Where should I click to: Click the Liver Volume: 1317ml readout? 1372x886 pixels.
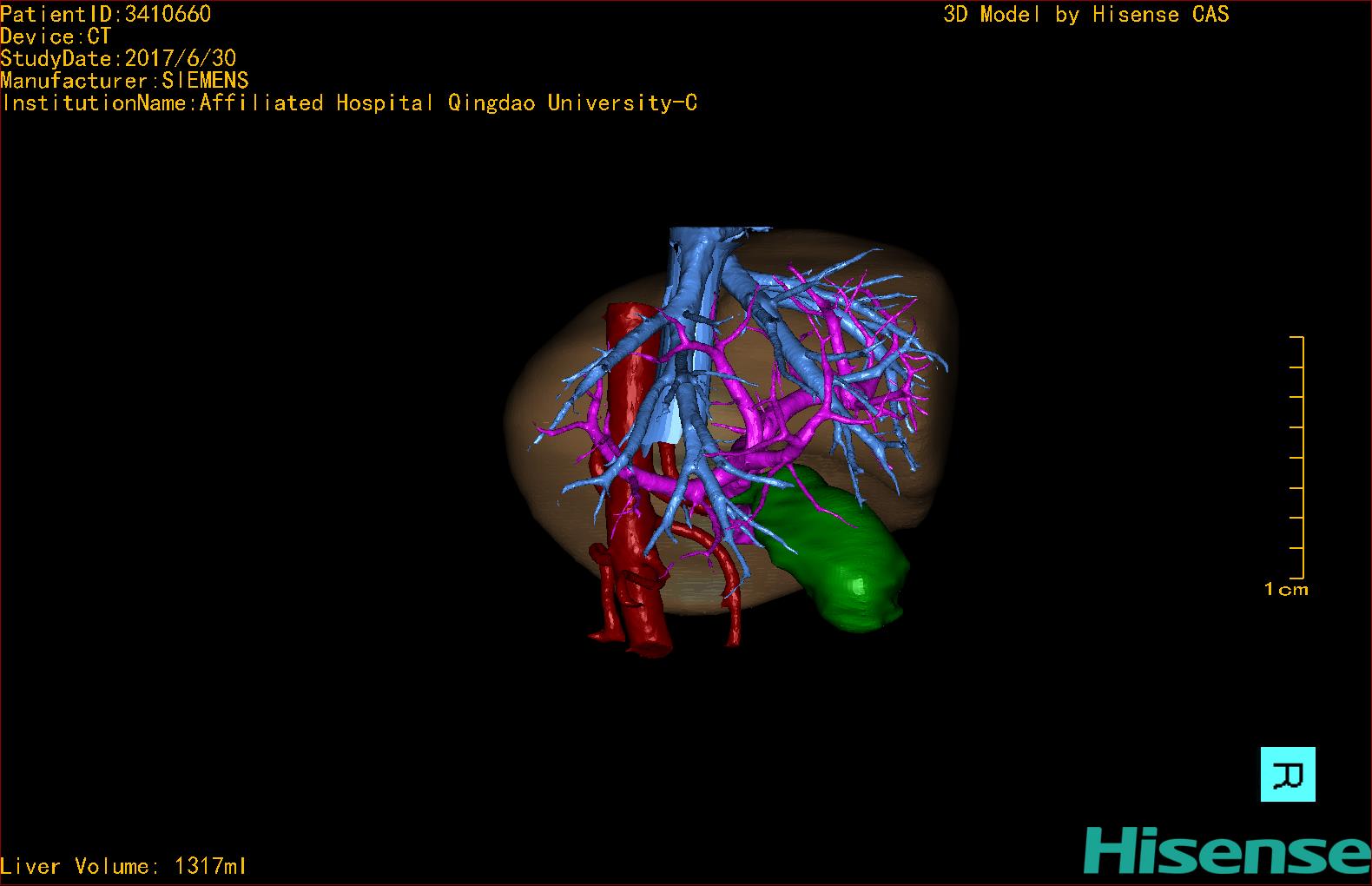click(x=123, y=866)
